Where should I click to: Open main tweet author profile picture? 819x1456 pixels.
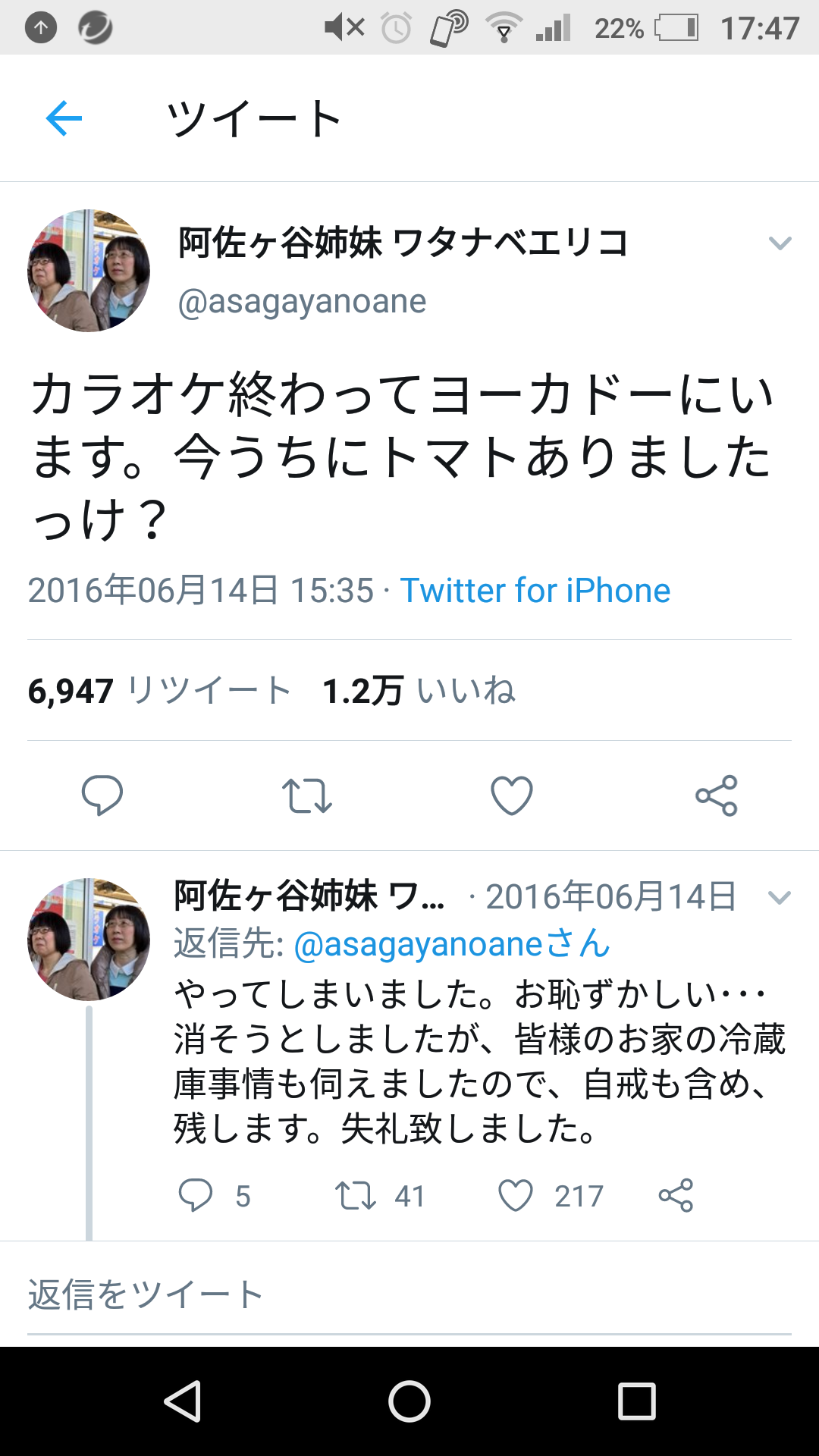[89, 271]
